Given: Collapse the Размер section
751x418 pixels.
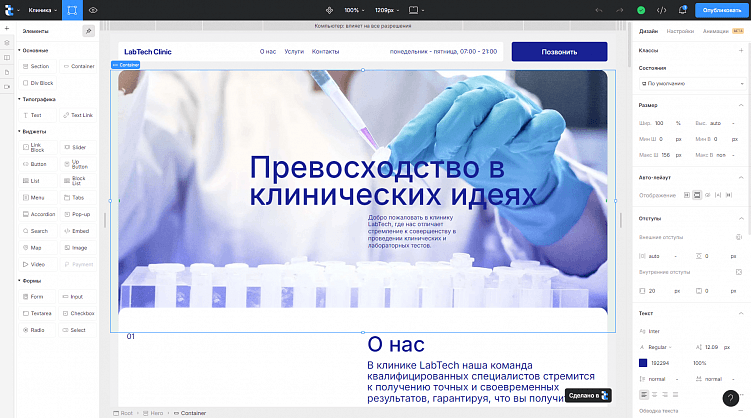Looking at the screenshot, I should click(741, 105).
